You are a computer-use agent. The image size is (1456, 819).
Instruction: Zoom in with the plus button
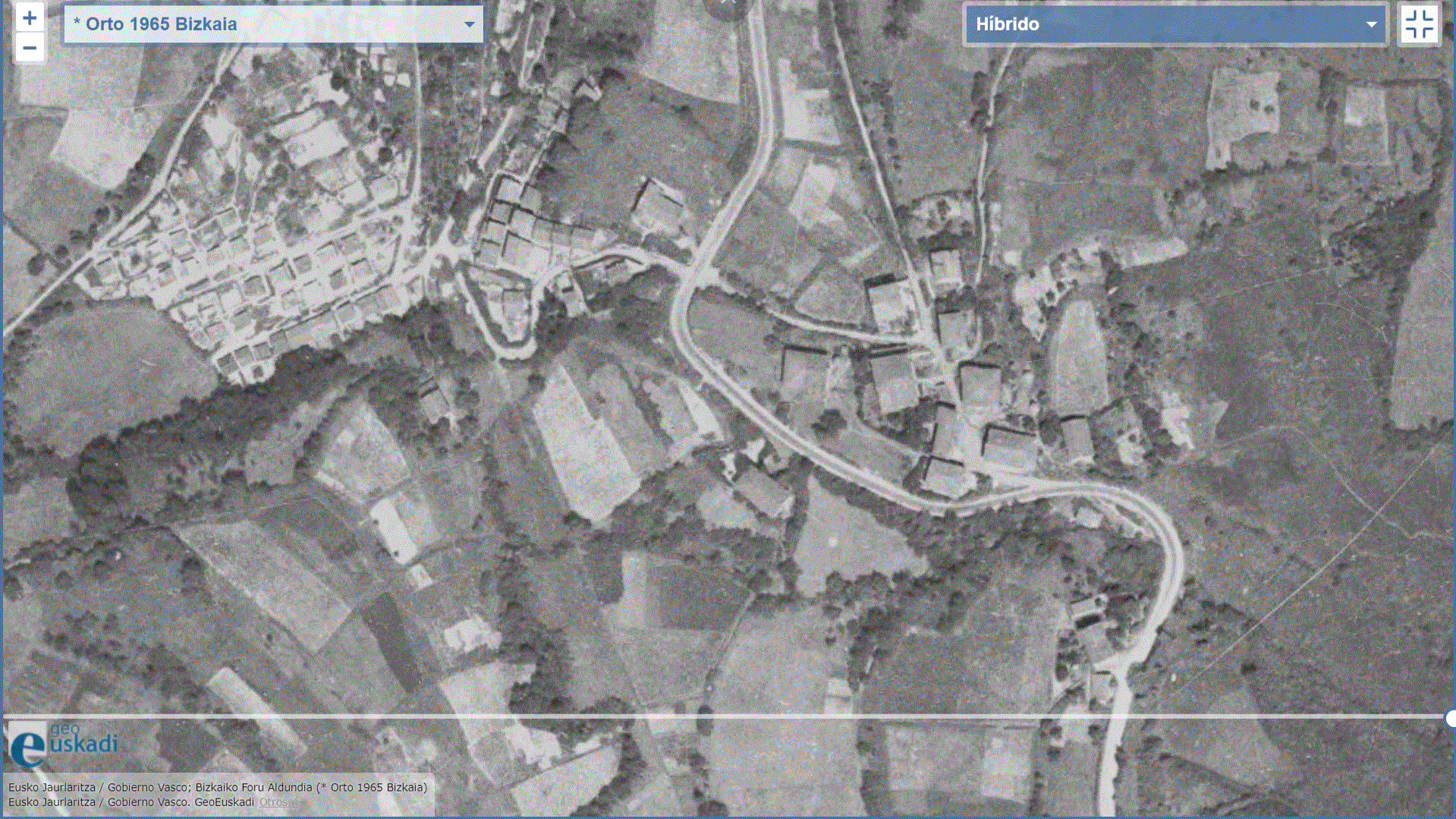tap(30, 18)
